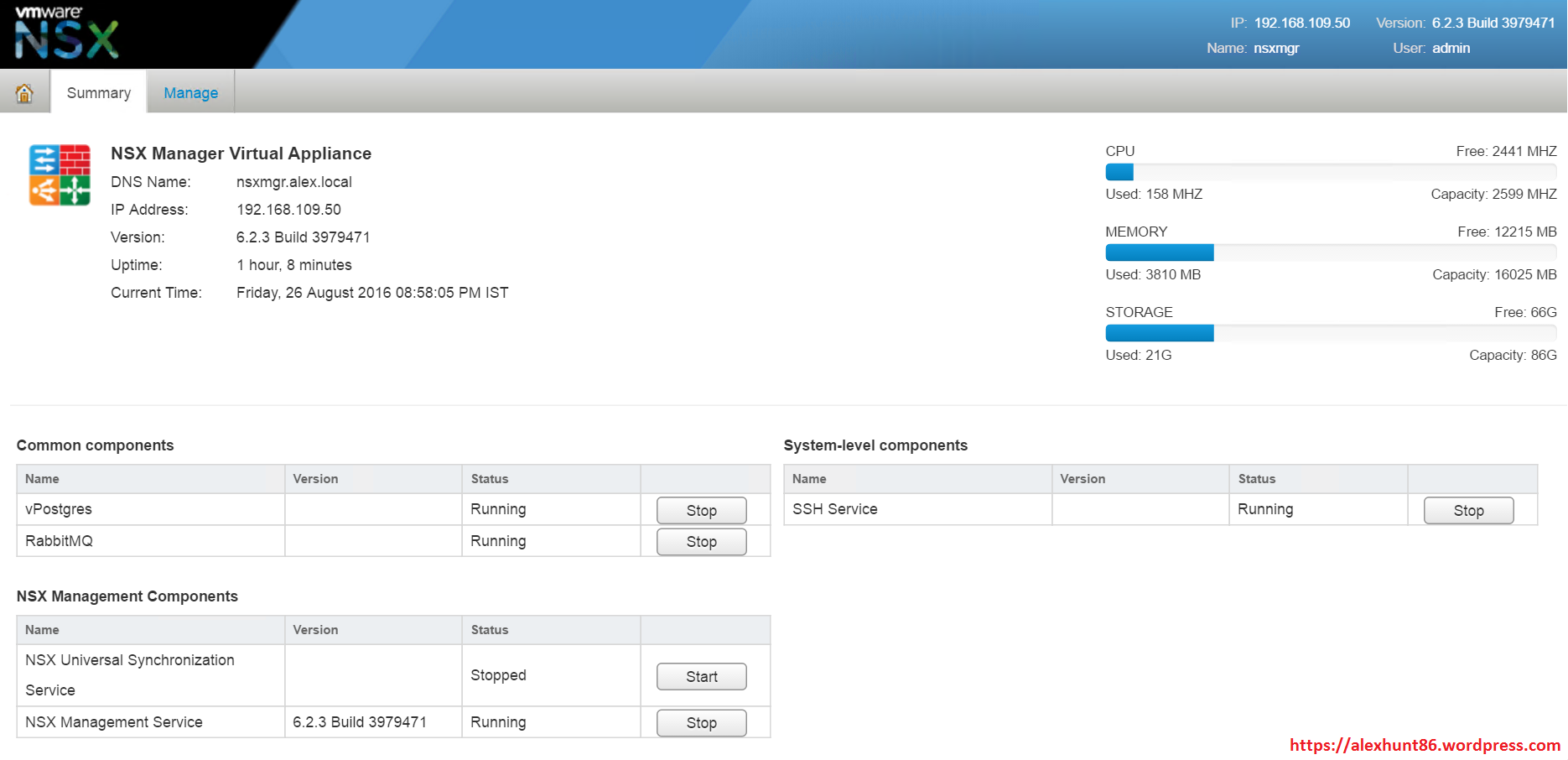This screenshot has height=760, width=1568.
Task: Click the DNS name nsxmgr.alex.local
Action: 293,182
